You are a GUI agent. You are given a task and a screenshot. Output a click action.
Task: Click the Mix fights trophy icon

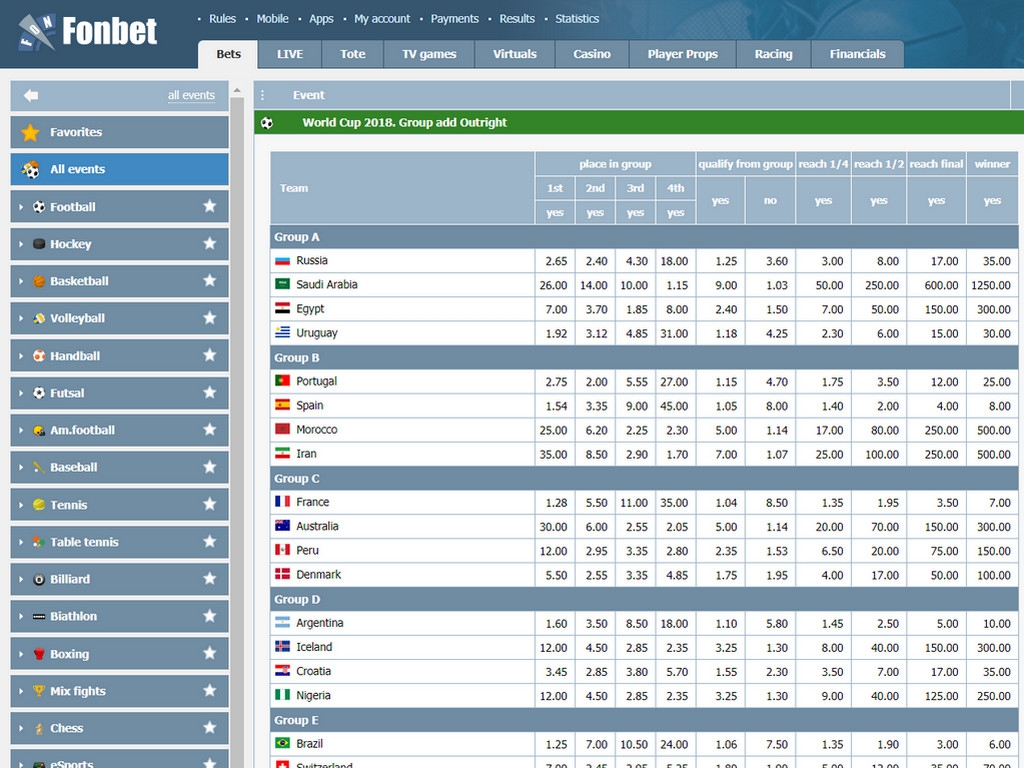39,691
